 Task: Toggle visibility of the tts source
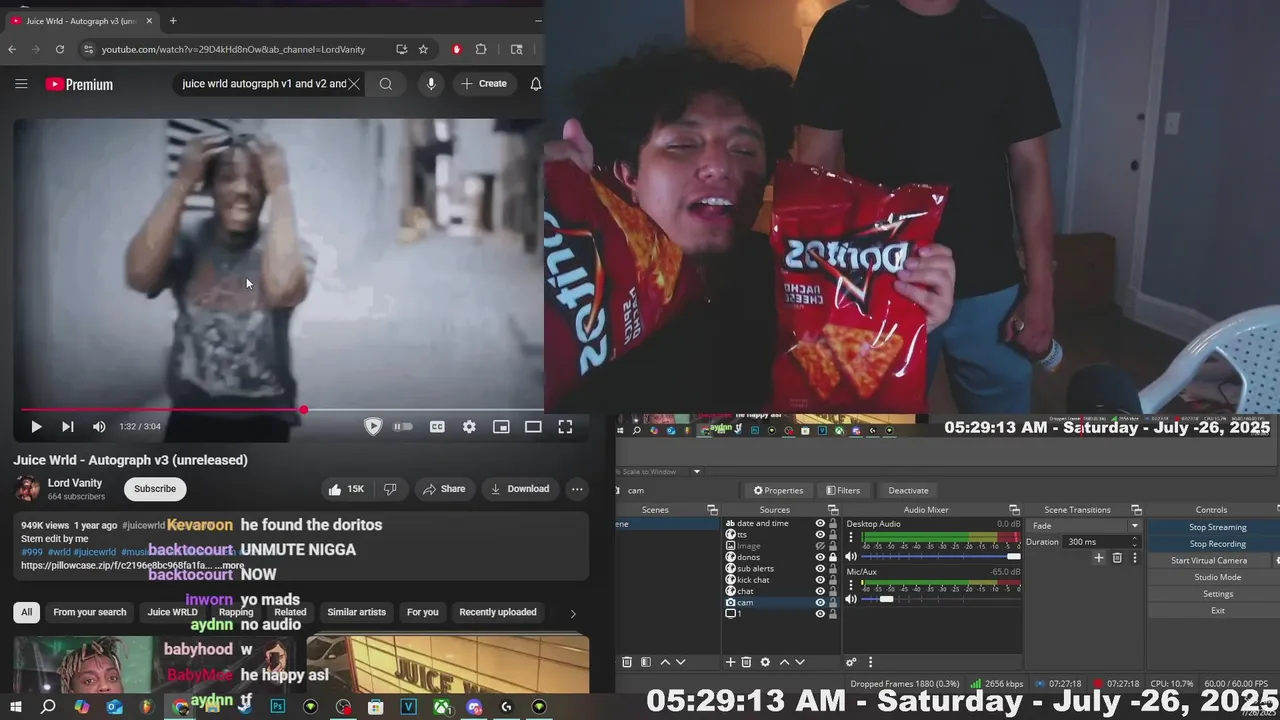pos(820,534)
